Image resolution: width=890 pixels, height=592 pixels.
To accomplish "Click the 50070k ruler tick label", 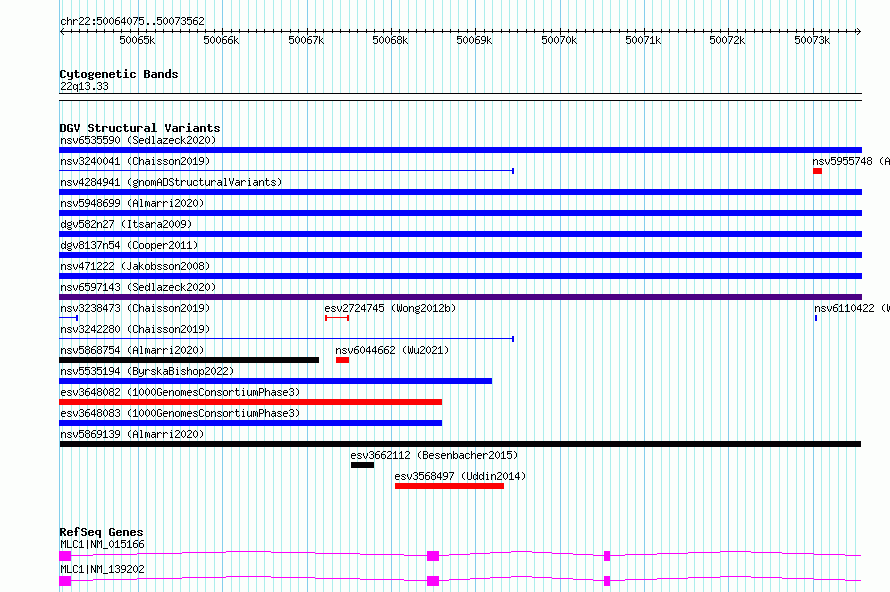I will 559,40.
